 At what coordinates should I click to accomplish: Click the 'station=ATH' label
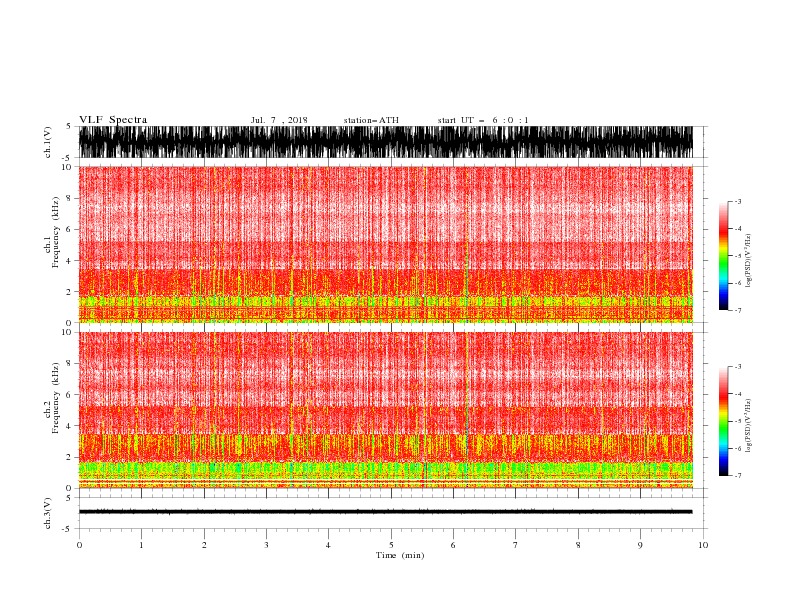371,120
